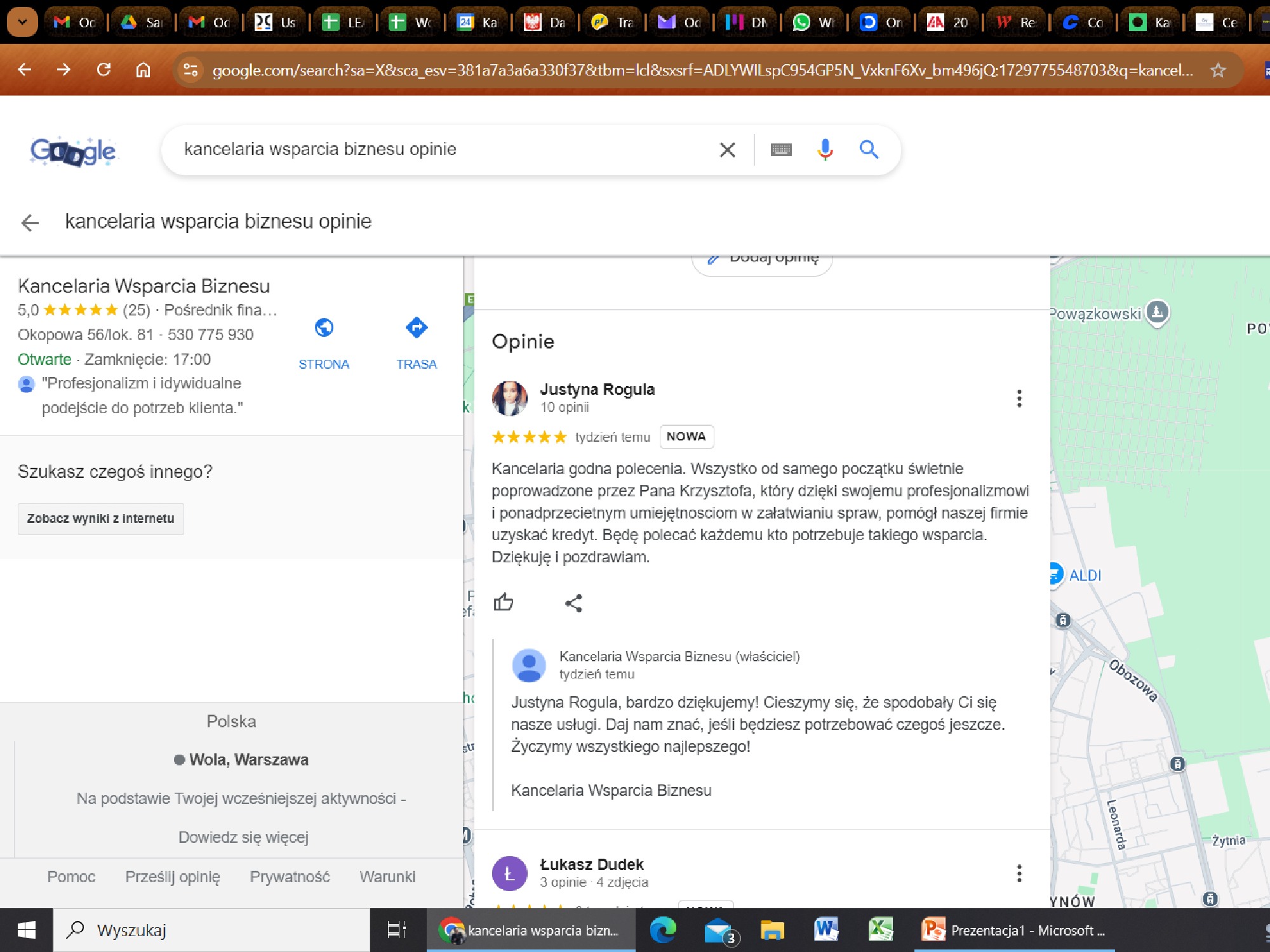Switch to the Kalendarz browser tab
This screenshot has height=952, width=1270.
click(479, 21)
